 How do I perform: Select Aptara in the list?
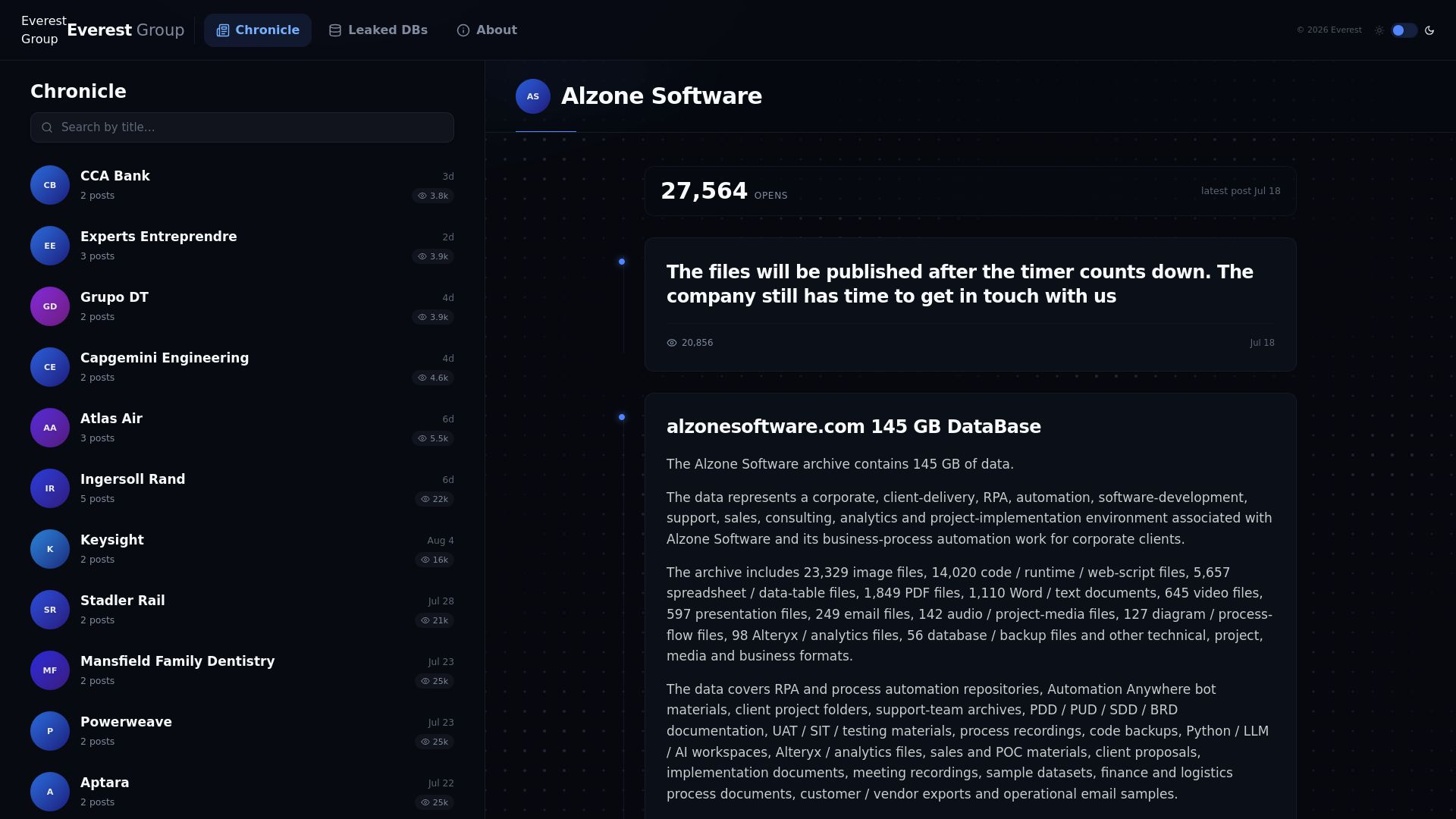[x=242, y=792]
